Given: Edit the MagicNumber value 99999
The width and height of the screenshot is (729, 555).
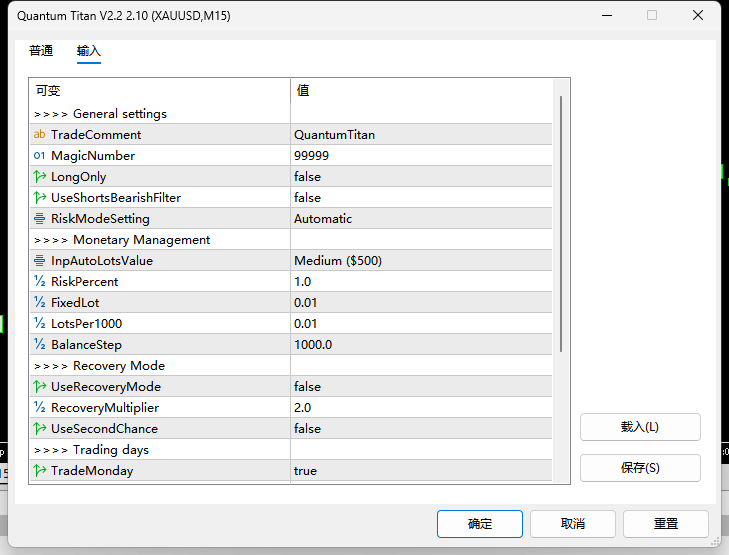Looking at the screenshot, I should (x=421, y=155).
